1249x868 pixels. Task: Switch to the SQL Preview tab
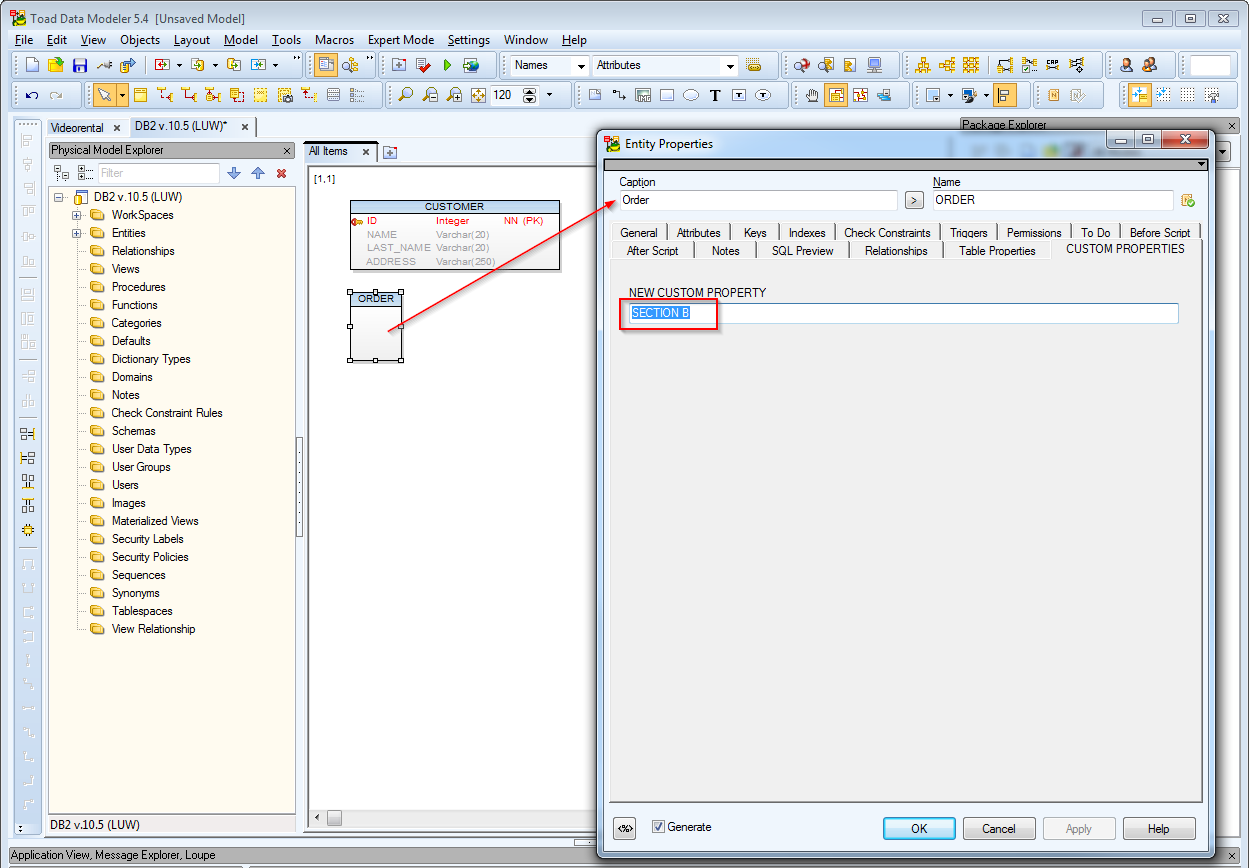tap(802, 251)
